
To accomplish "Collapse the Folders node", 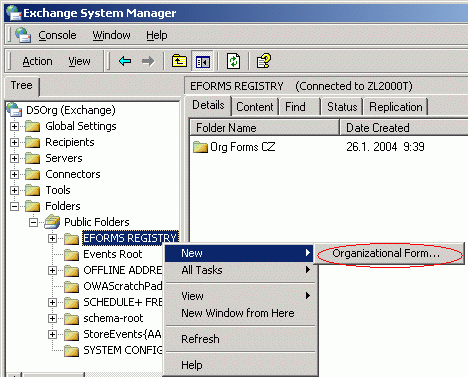I will [14, 206].
